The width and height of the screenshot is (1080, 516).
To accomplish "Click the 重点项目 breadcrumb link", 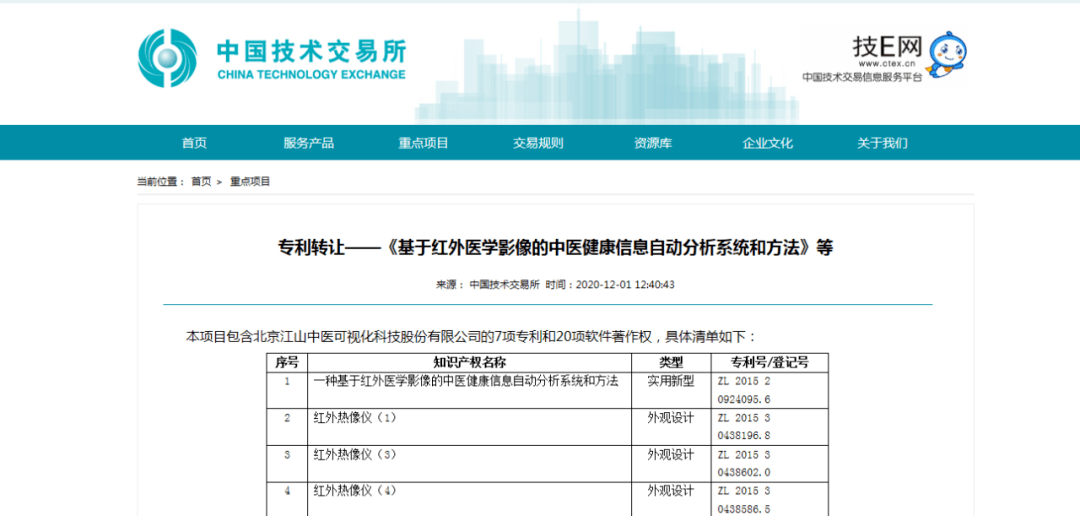I will pyautogui.click(x=250, y=182).
